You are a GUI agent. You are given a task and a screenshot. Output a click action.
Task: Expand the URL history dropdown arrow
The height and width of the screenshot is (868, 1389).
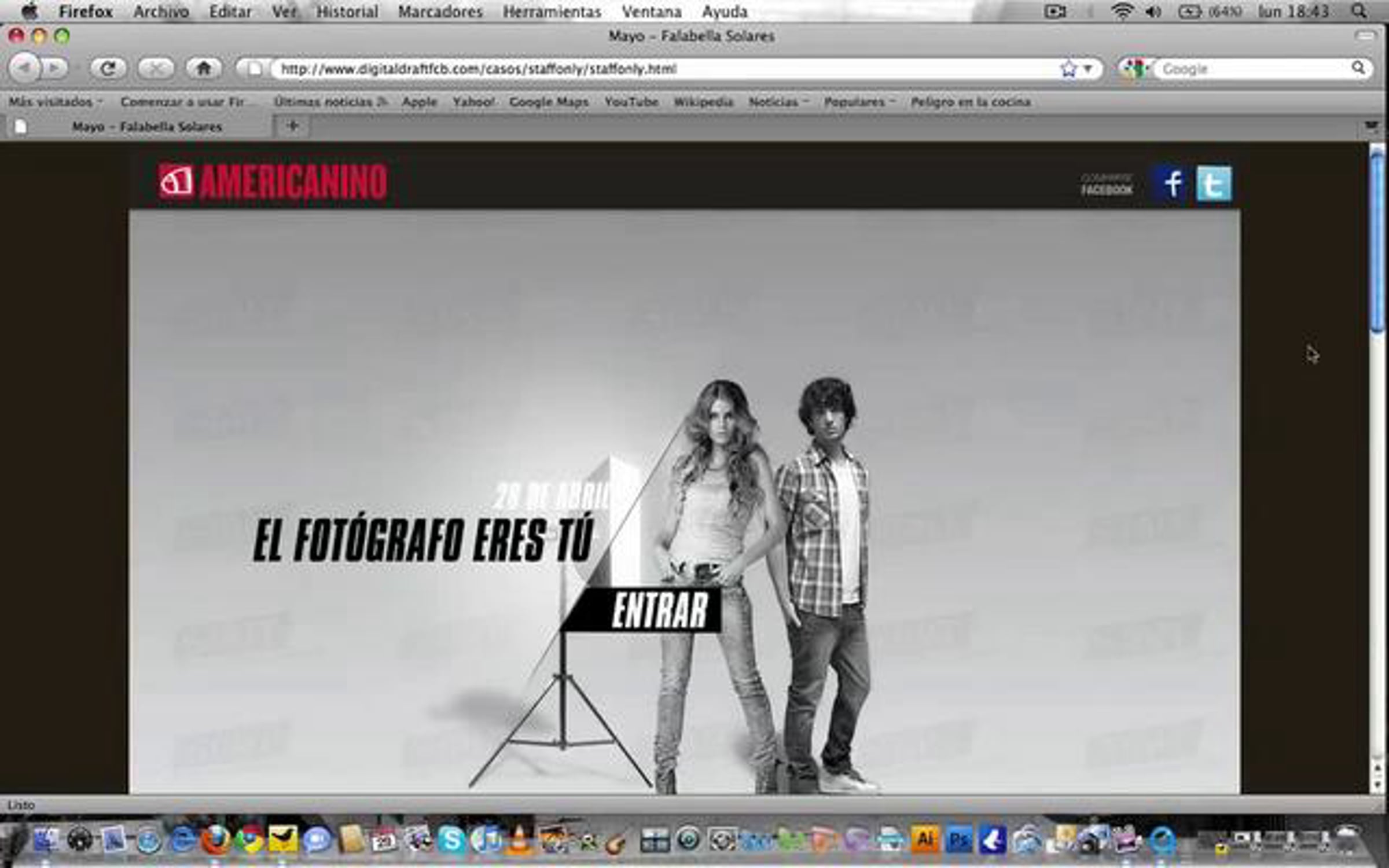point(1088,69)
